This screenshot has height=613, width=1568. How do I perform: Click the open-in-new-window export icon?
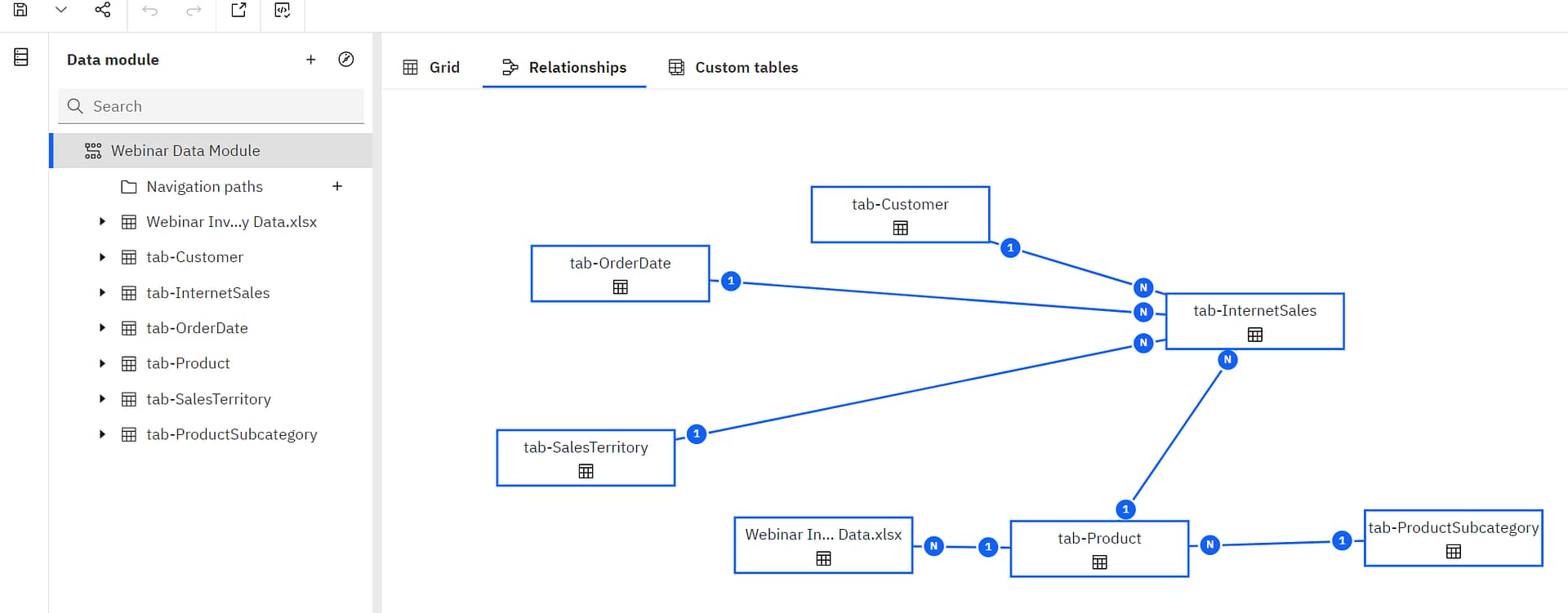238,10
